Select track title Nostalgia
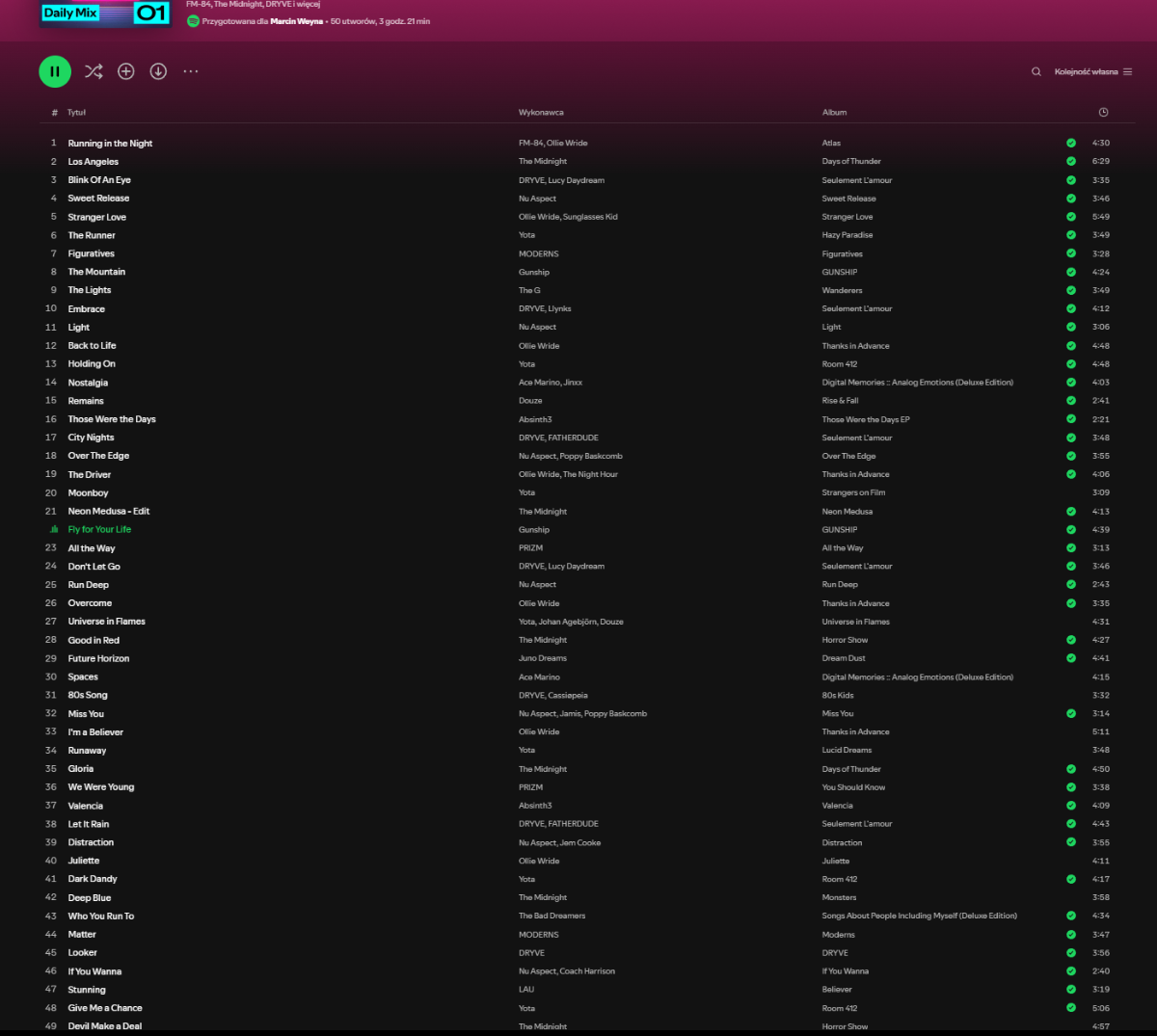Image resolution: width=1157 pixels, height=1036 pixels. click(x=88, y=383)
